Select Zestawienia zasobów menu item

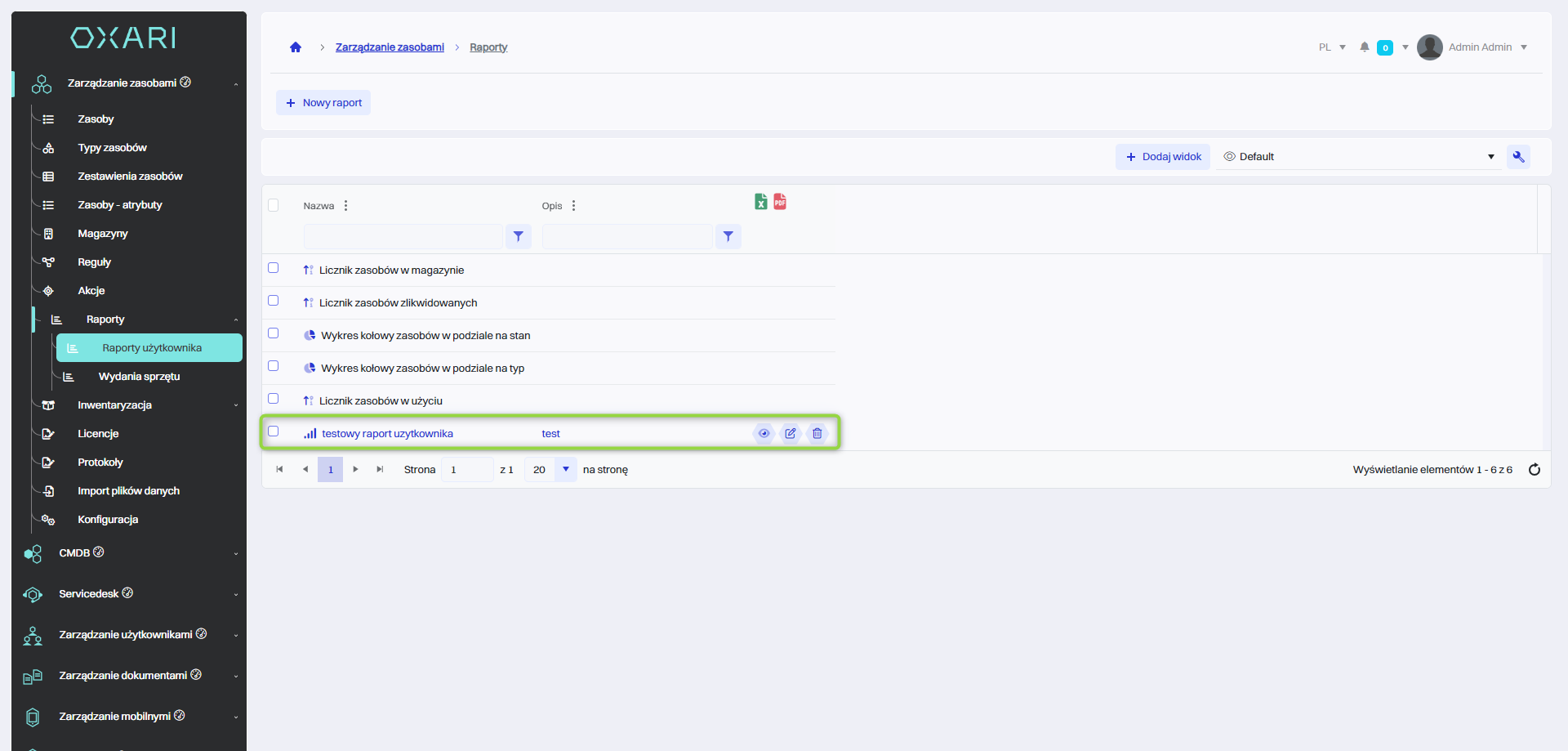click(130, 177)
